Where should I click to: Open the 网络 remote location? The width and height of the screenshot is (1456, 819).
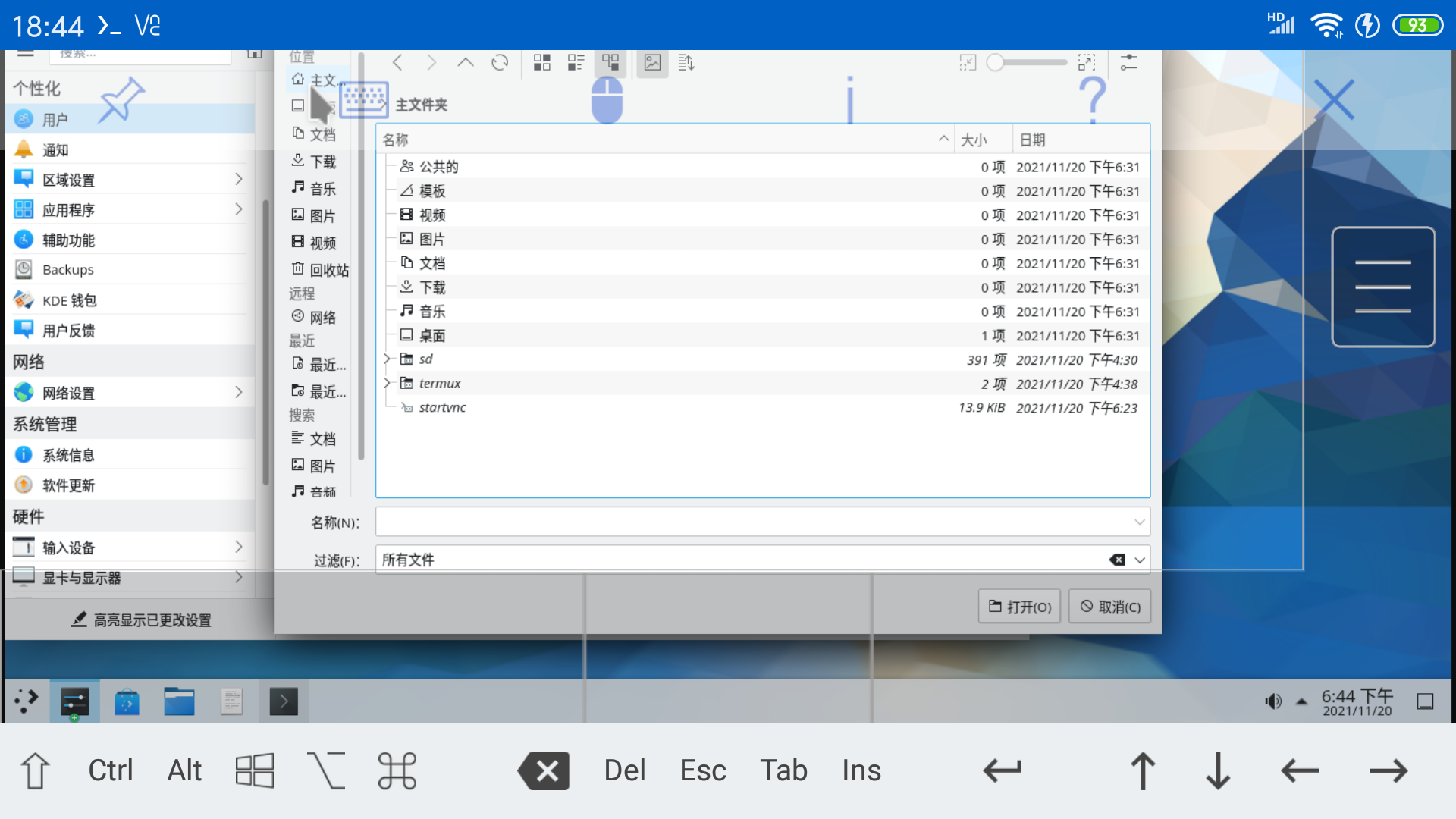pyautogui.click(x=322, y=317)
